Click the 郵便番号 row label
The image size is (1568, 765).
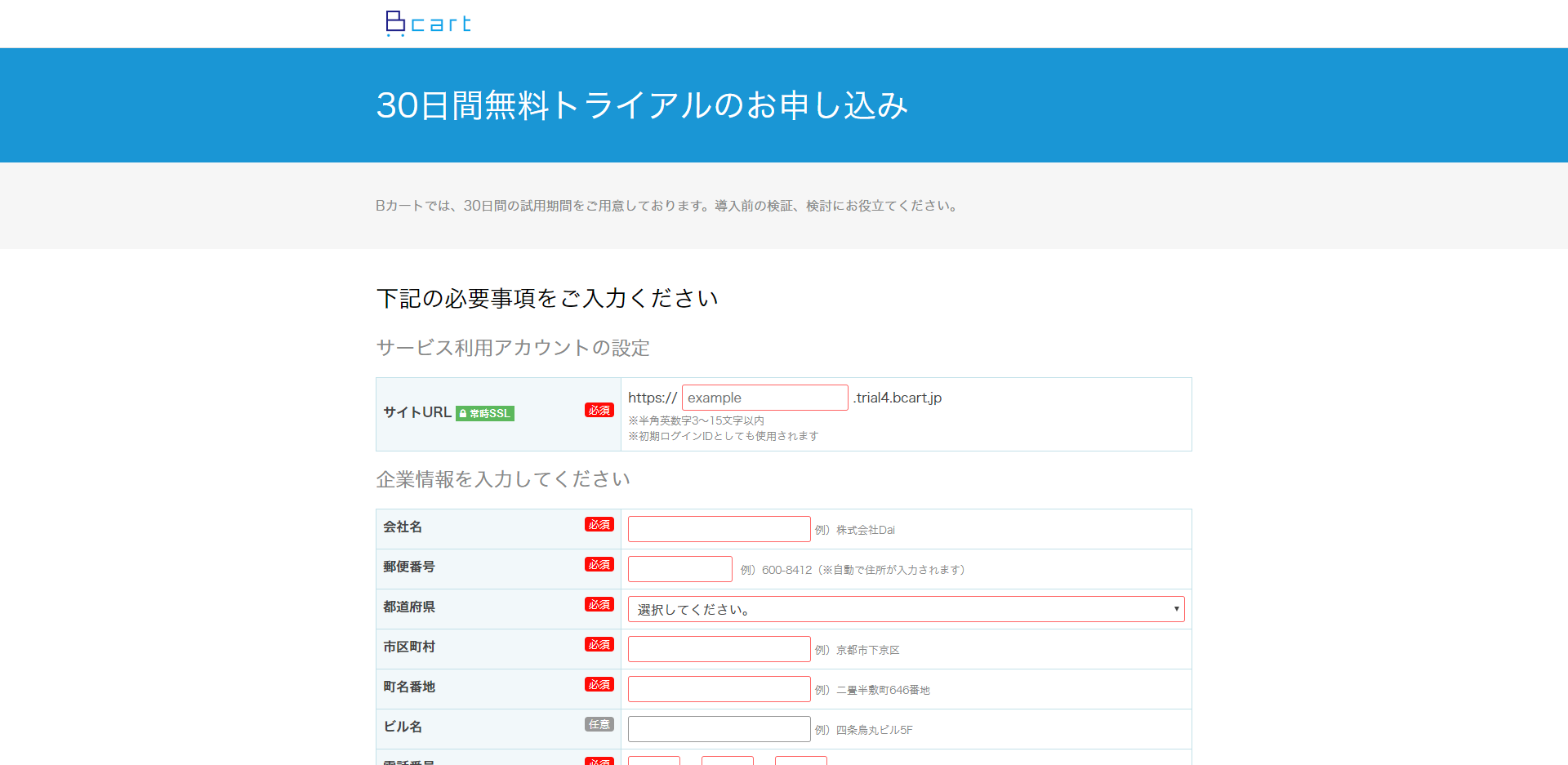tap(409, 567)
